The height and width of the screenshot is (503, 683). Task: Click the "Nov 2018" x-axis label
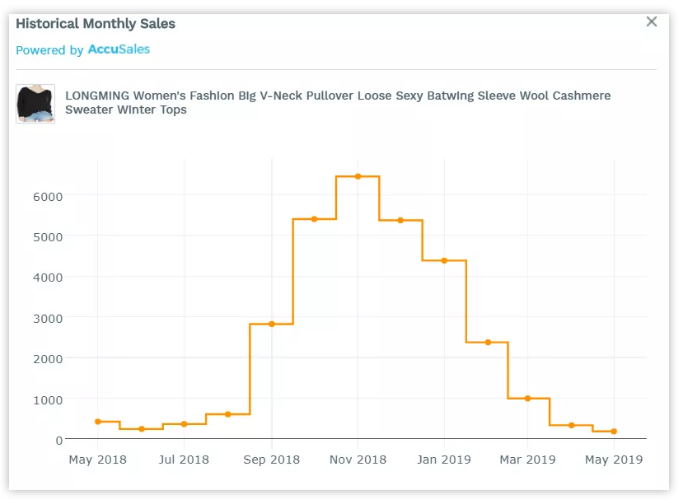point(358,460)
